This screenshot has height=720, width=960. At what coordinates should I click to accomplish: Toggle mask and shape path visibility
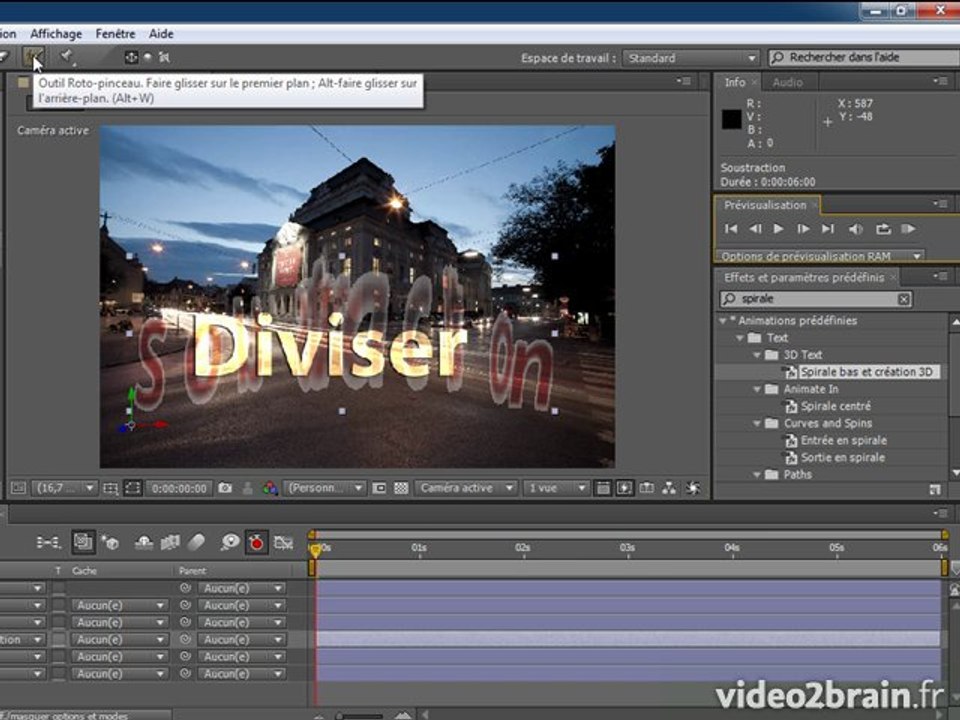pos(132,488)
